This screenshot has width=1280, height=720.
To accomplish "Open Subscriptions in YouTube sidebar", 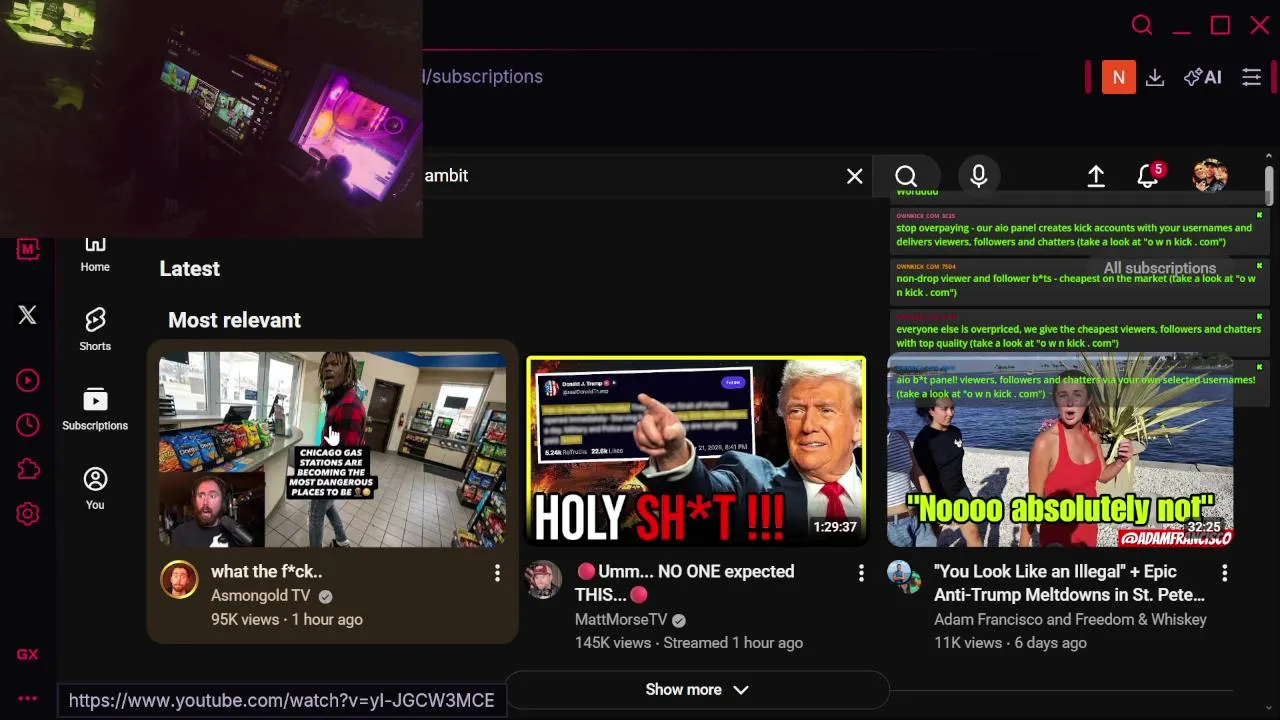I will (x=95, y=409).
